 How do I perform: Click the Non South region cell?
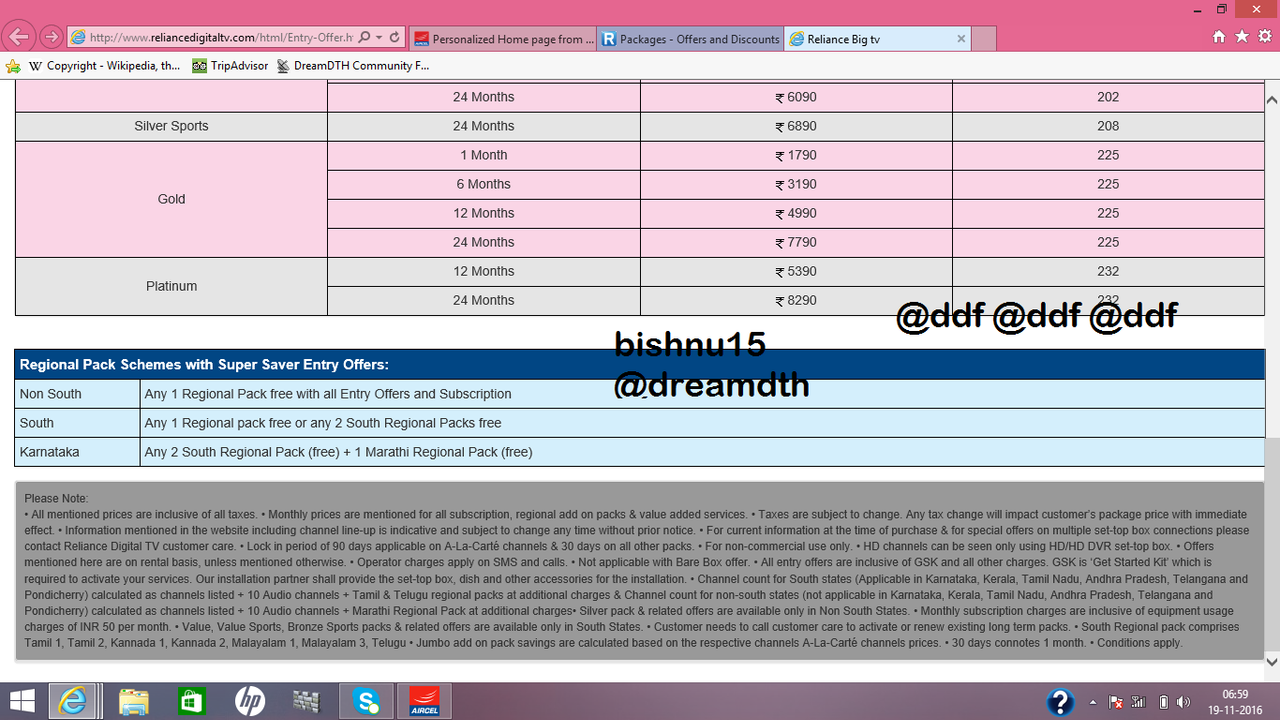point(78,394)
